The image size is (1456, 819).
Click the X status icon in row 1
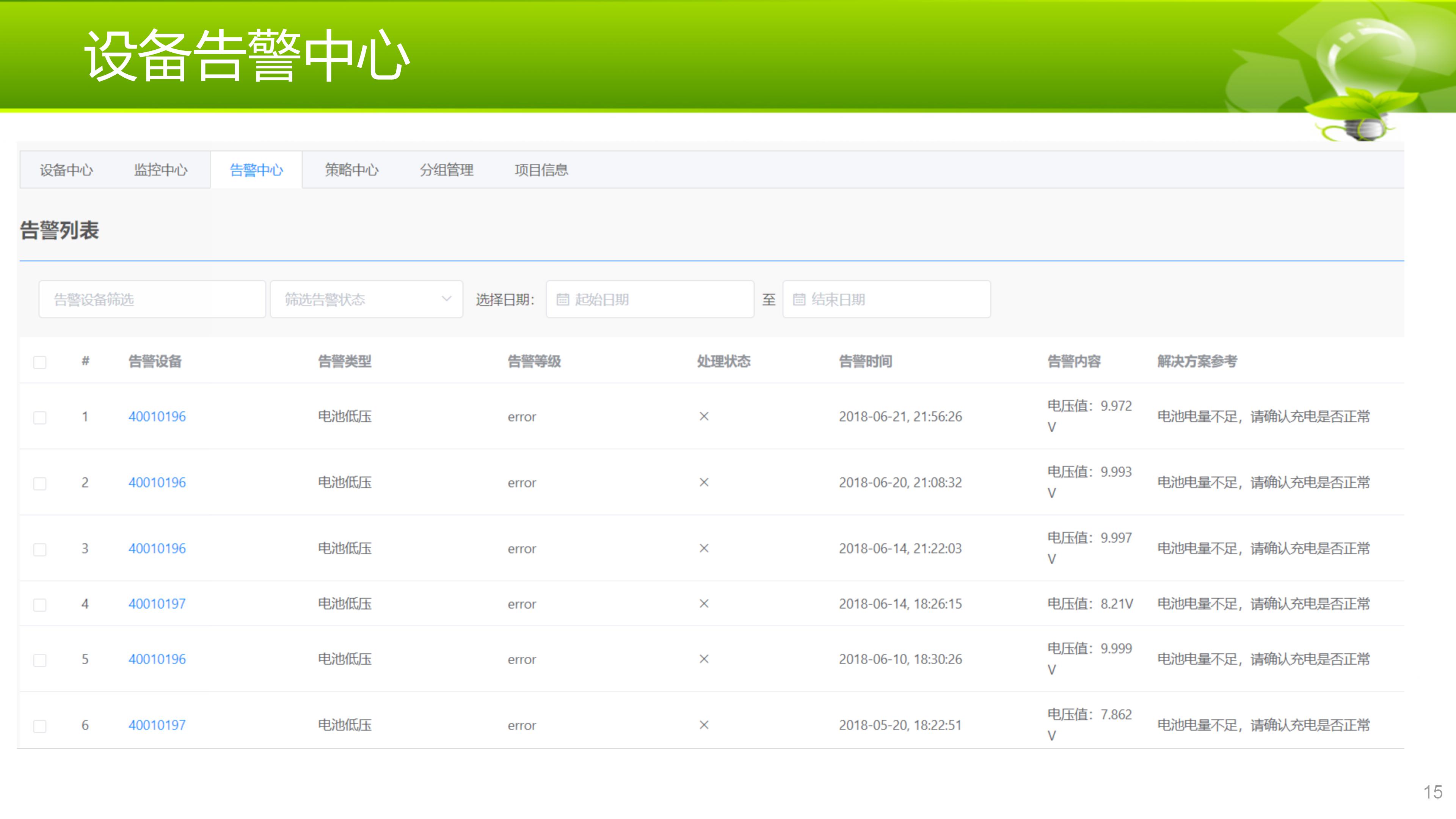point(704,417)
